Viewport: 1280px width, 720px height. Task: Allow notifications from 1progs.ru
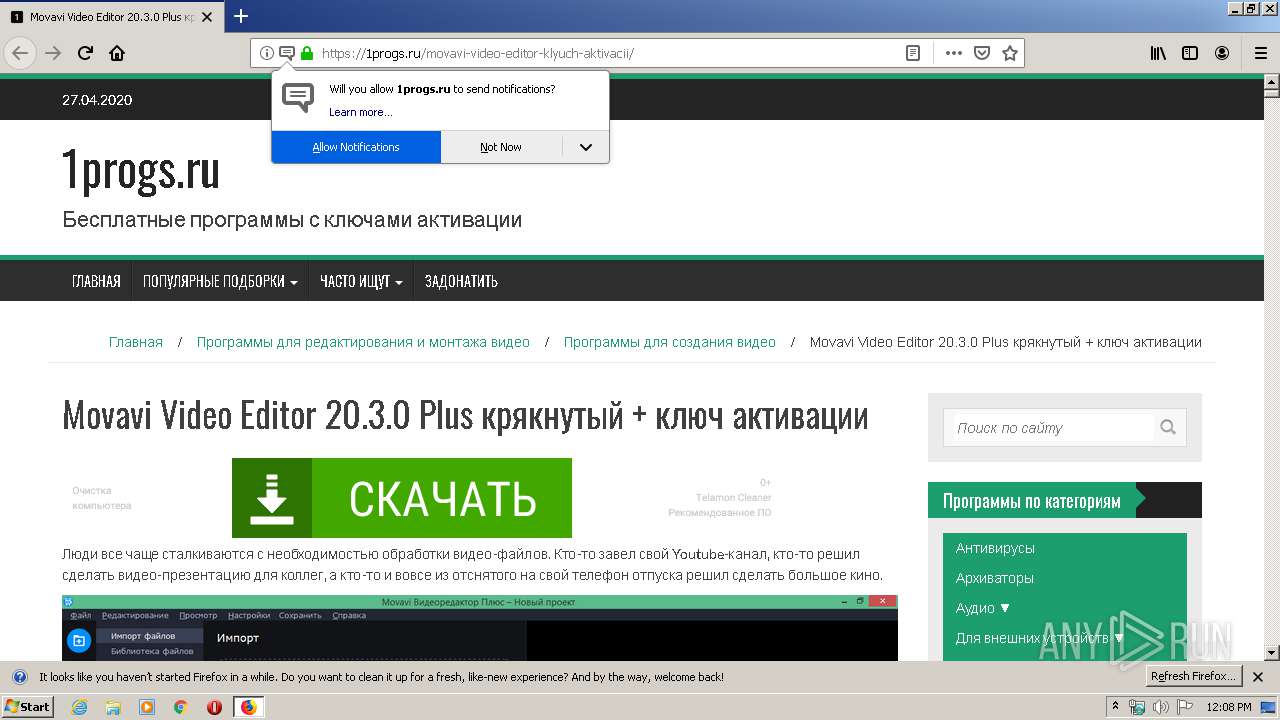(x=356, y=147)
